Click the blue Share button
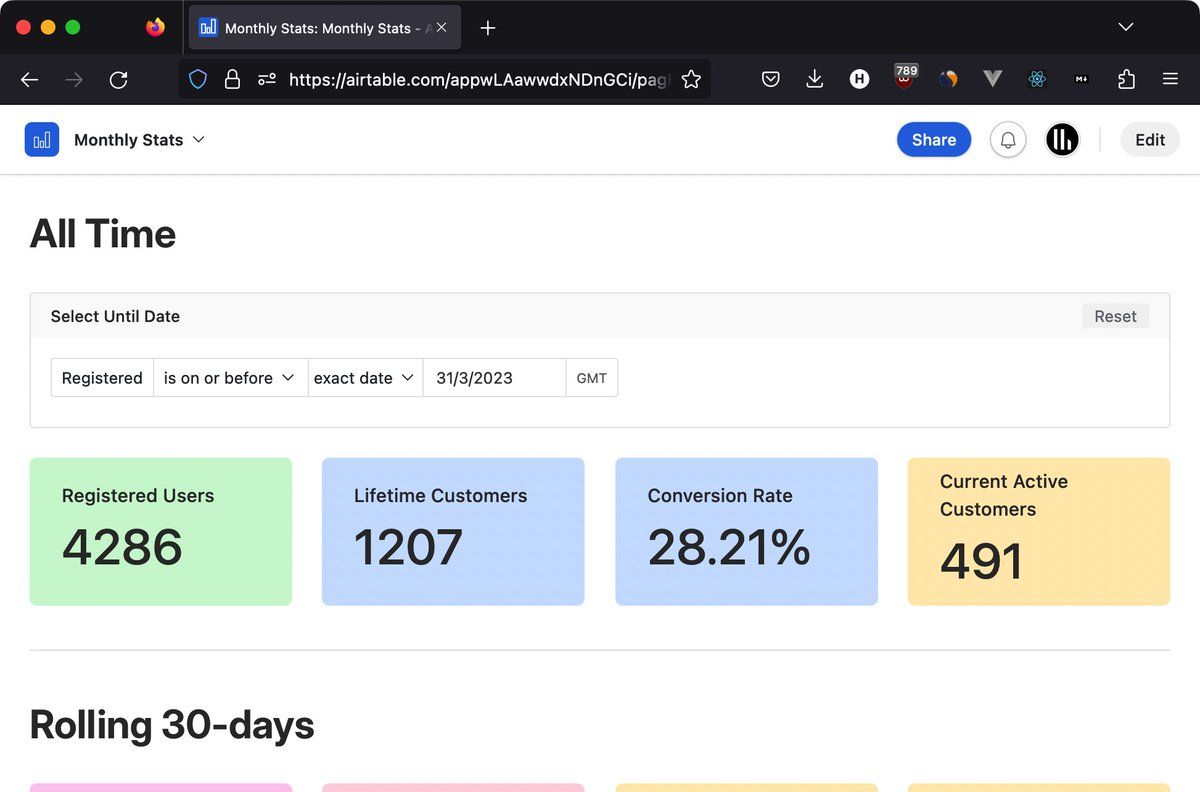 click(x=933, y=140)
